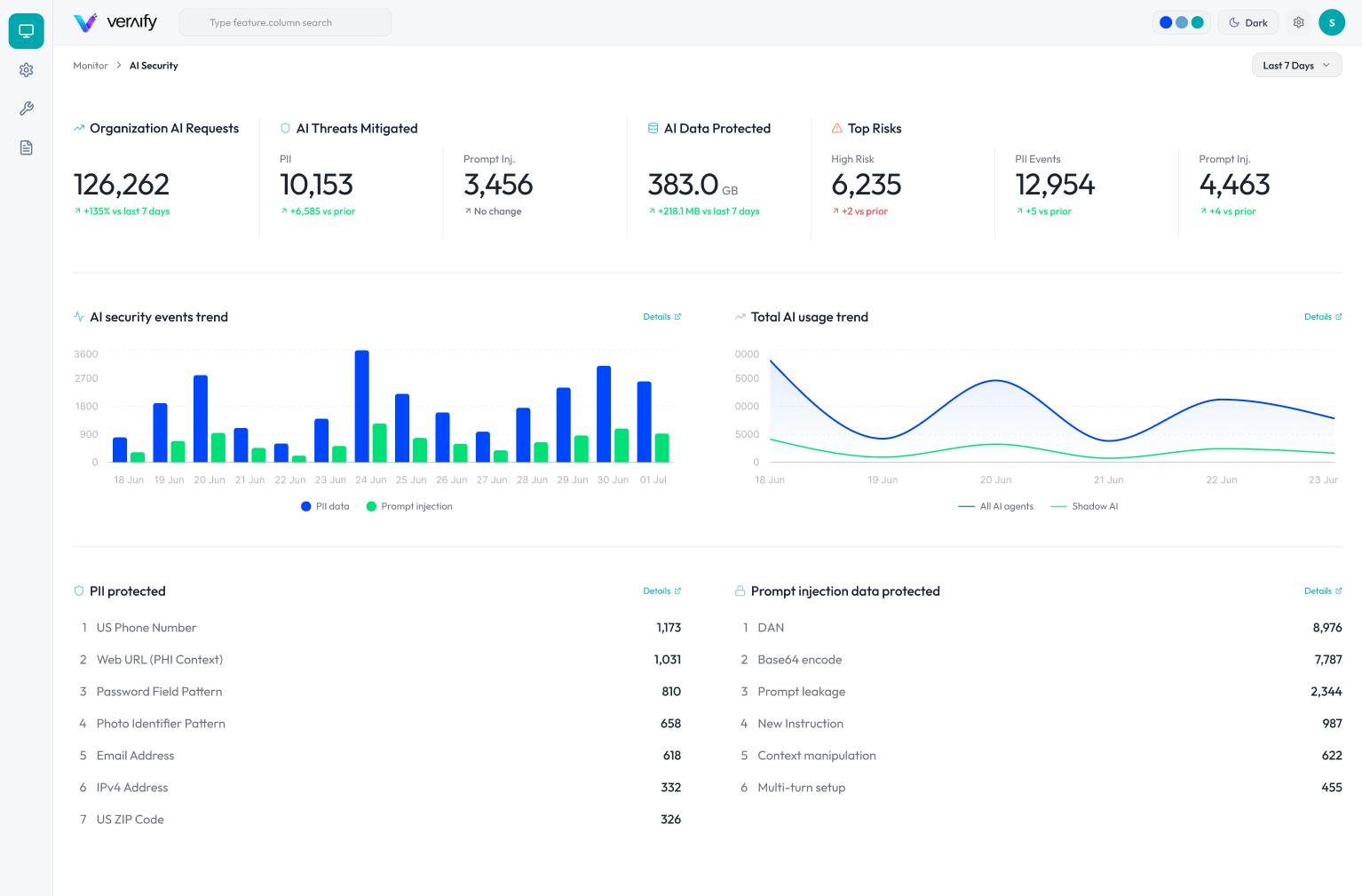Open the settings gear in sidebar
The width and height of the screenshot is (1362, 896).
(26, 70)
